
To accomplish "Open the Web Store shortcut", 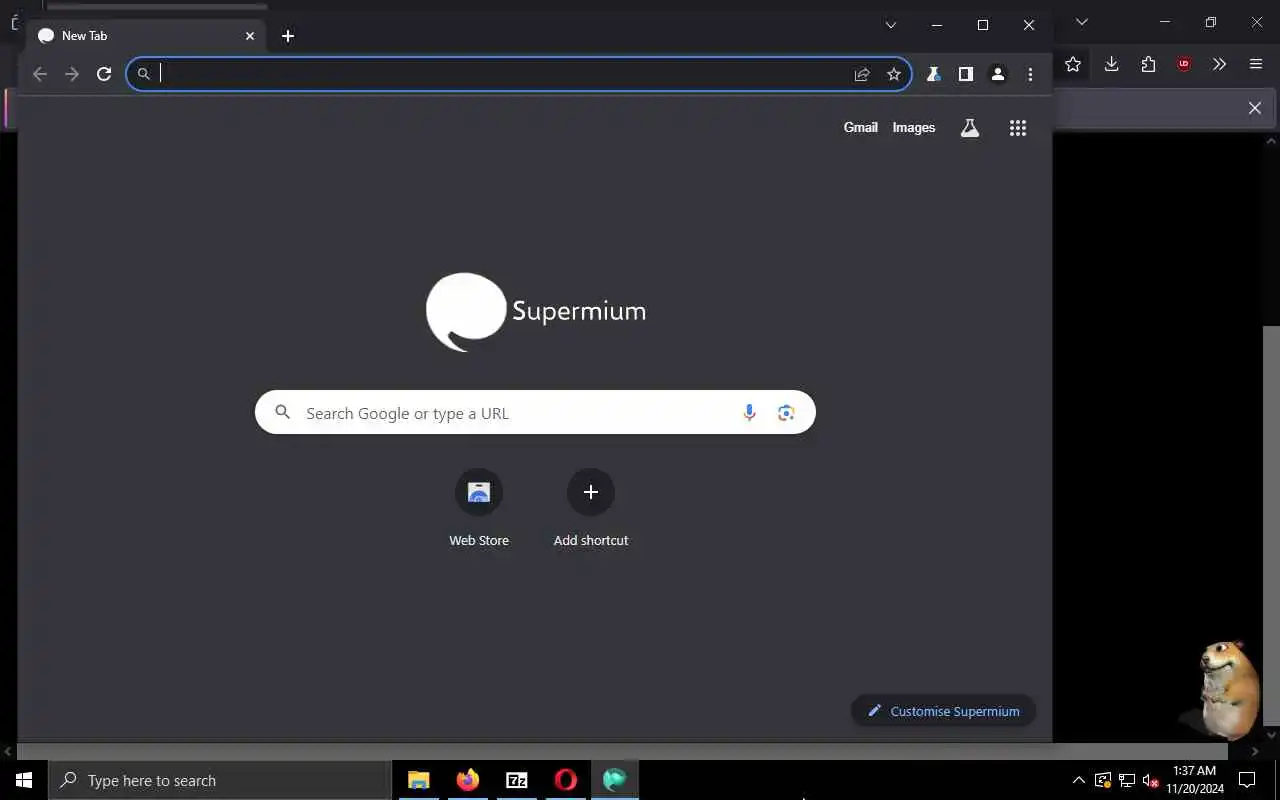I will point(479,508).
